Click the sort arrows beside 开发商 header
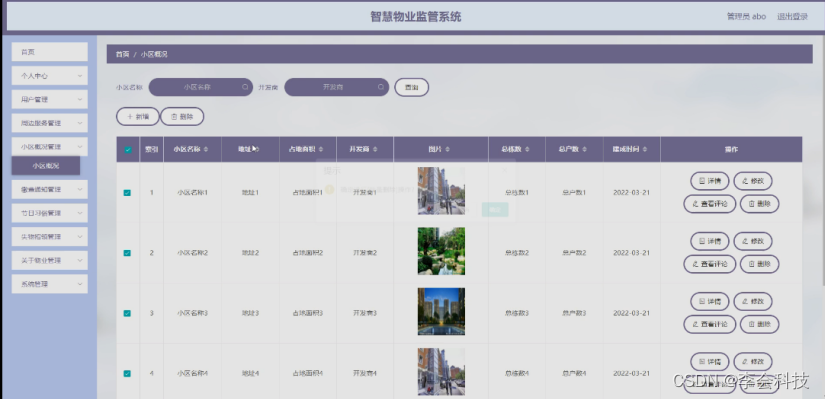825x399 pixels. click(x=375, y=149)
